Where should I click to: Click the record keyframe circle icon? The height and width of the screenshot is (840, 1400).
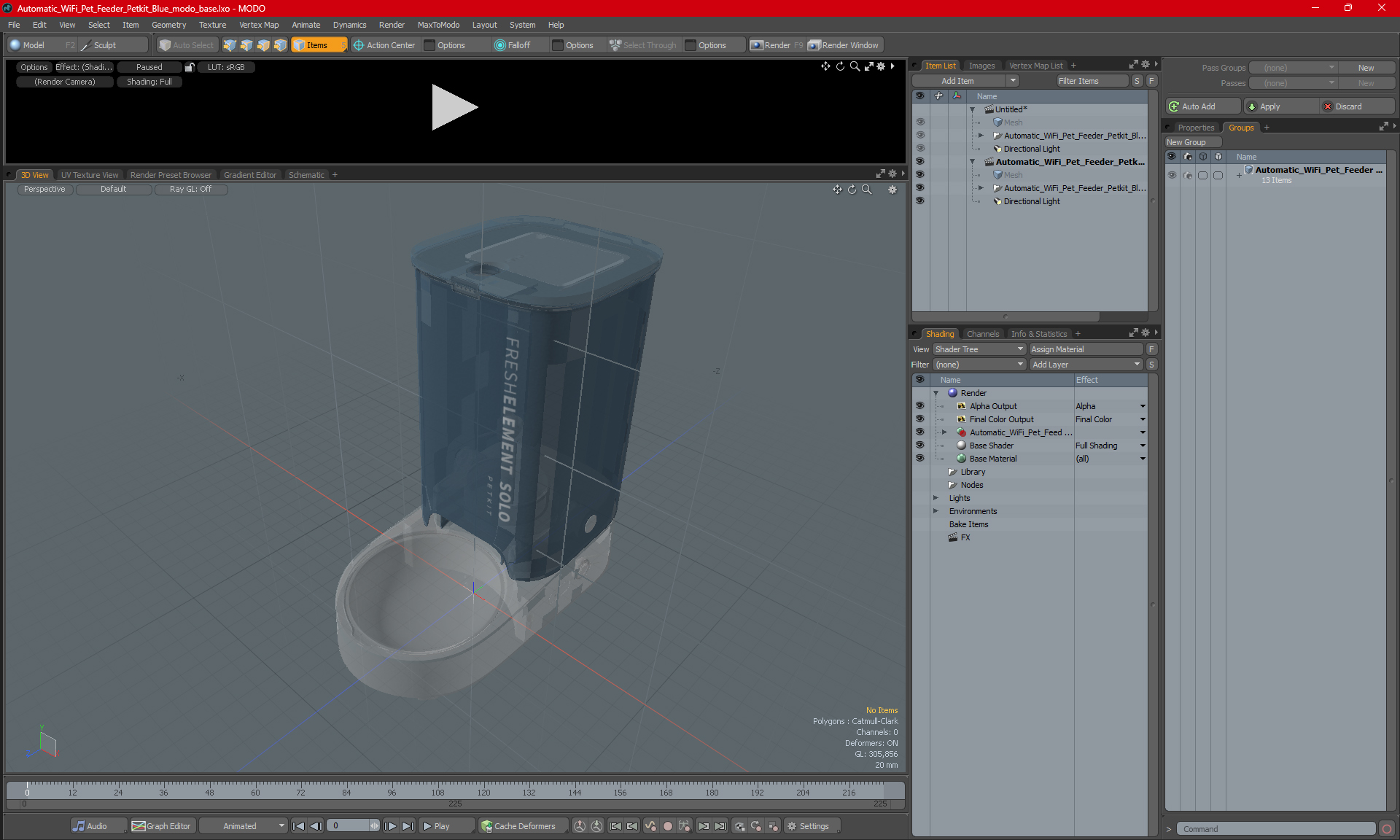(667, 826)
